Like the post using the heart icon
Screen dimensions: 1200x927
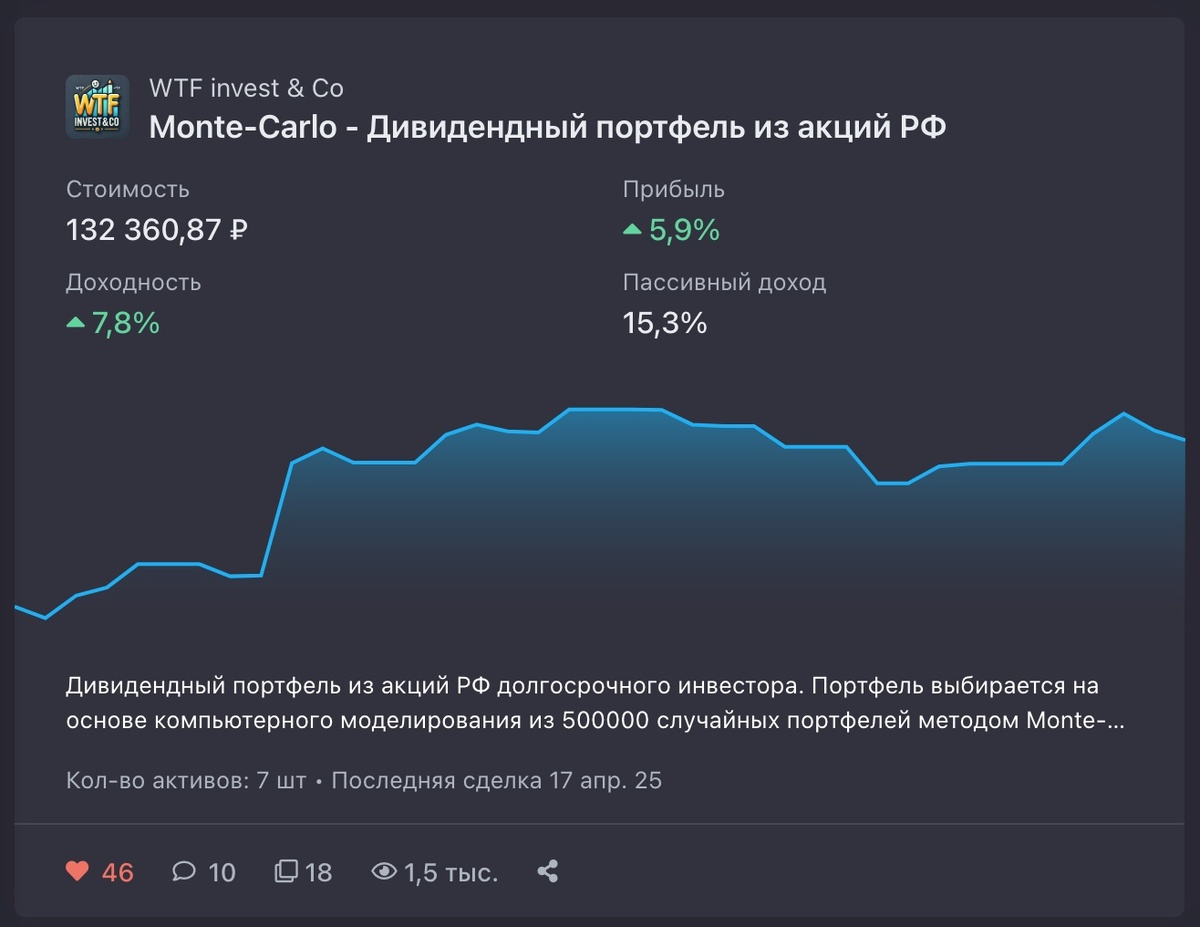(x=80, y=871)
